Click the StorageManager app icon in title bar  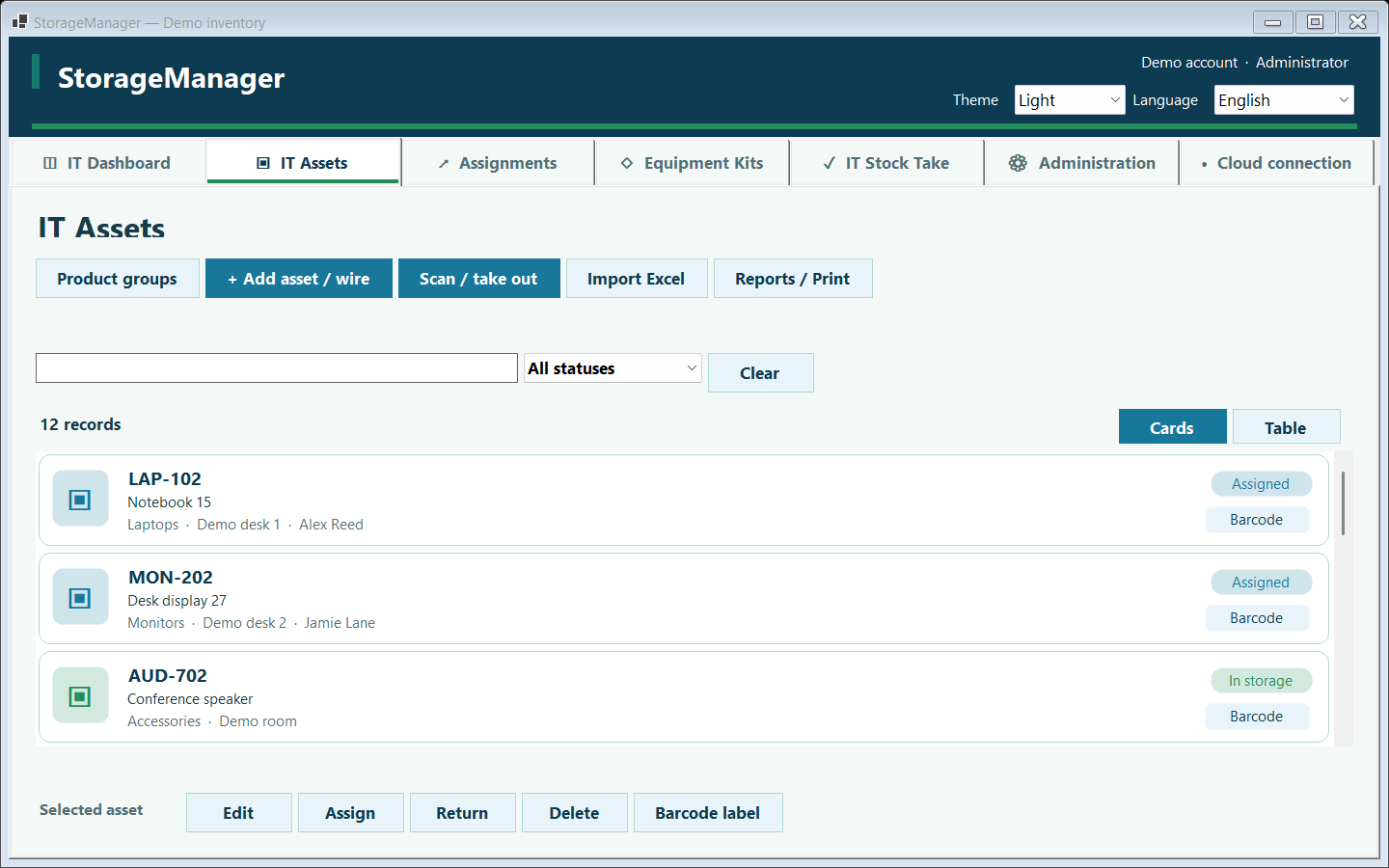[x=19, y=21]
